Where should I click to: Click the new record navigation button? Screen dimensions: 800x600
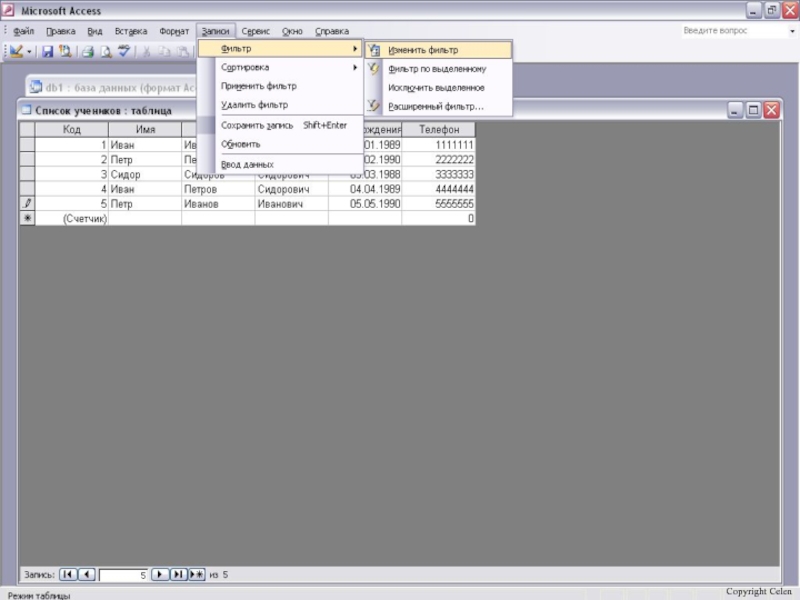point(197,575)
